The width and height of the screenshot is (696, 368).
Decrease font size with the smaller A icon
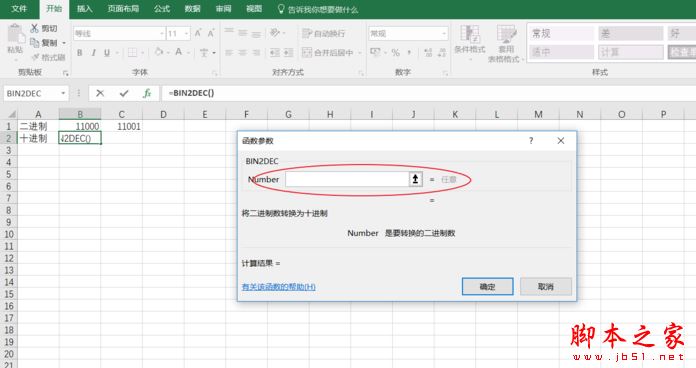[x=211, y=33]
